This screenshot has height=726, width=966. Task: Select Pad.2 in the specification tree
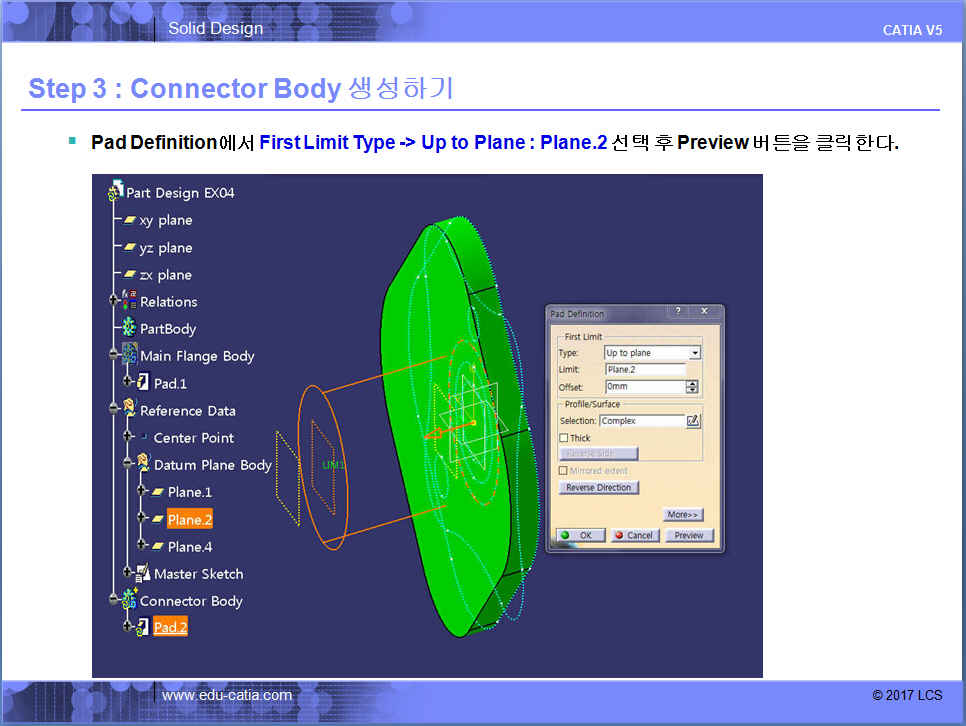pos(170,628)
